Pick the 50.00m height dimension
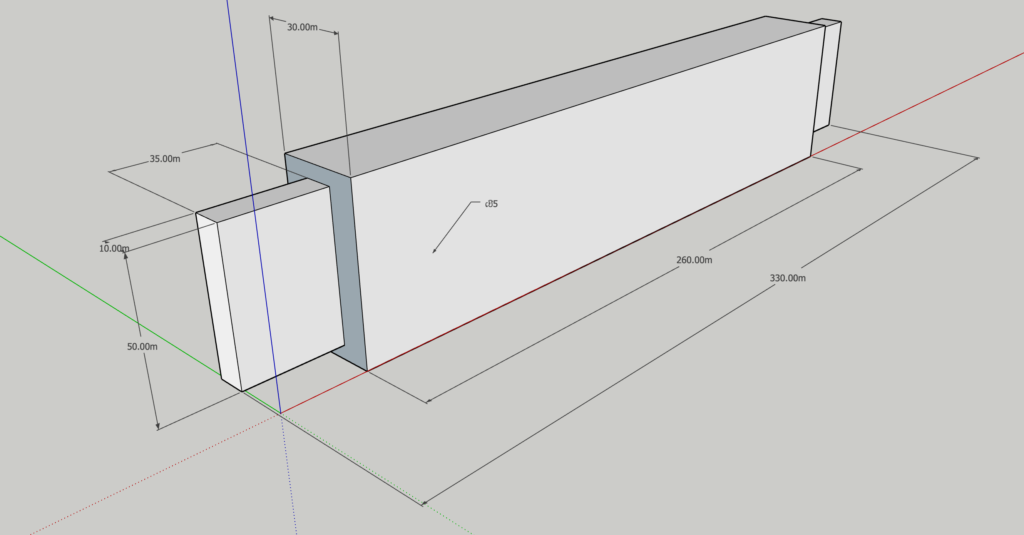 (x=142, y=346)
